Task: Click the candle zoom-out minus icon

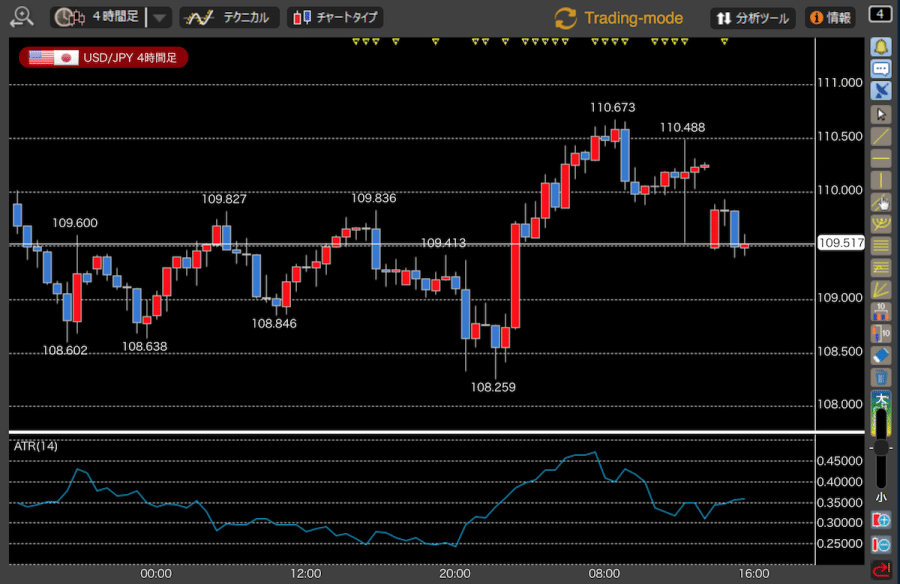Action: [x=881, y=544]
